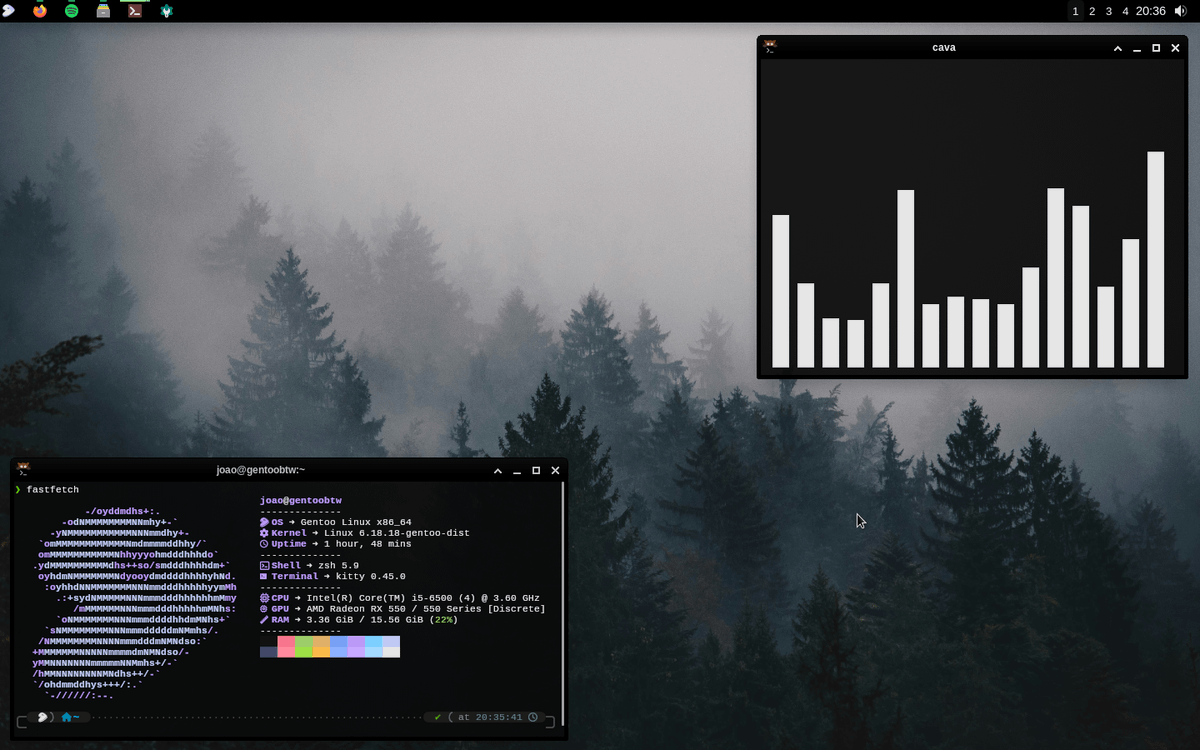Select the blue home icon in the shell prompt
Viewport: 1200px width, 750px height.
click(68, 717)
